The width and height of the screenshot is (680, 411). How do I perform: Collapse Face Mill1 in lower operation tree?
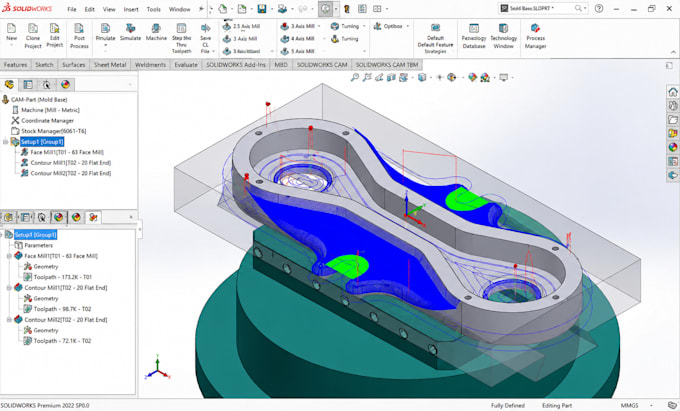[9, 256]
